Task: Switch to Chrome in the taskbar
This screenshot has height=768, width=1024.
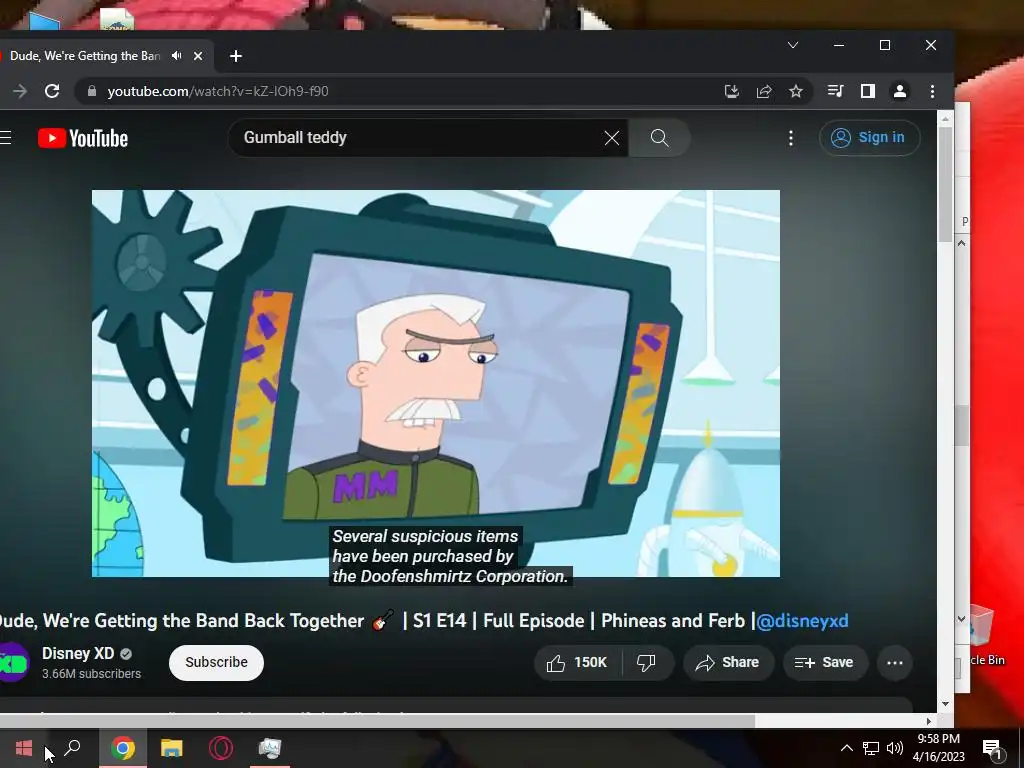Action: coord(123,748)
